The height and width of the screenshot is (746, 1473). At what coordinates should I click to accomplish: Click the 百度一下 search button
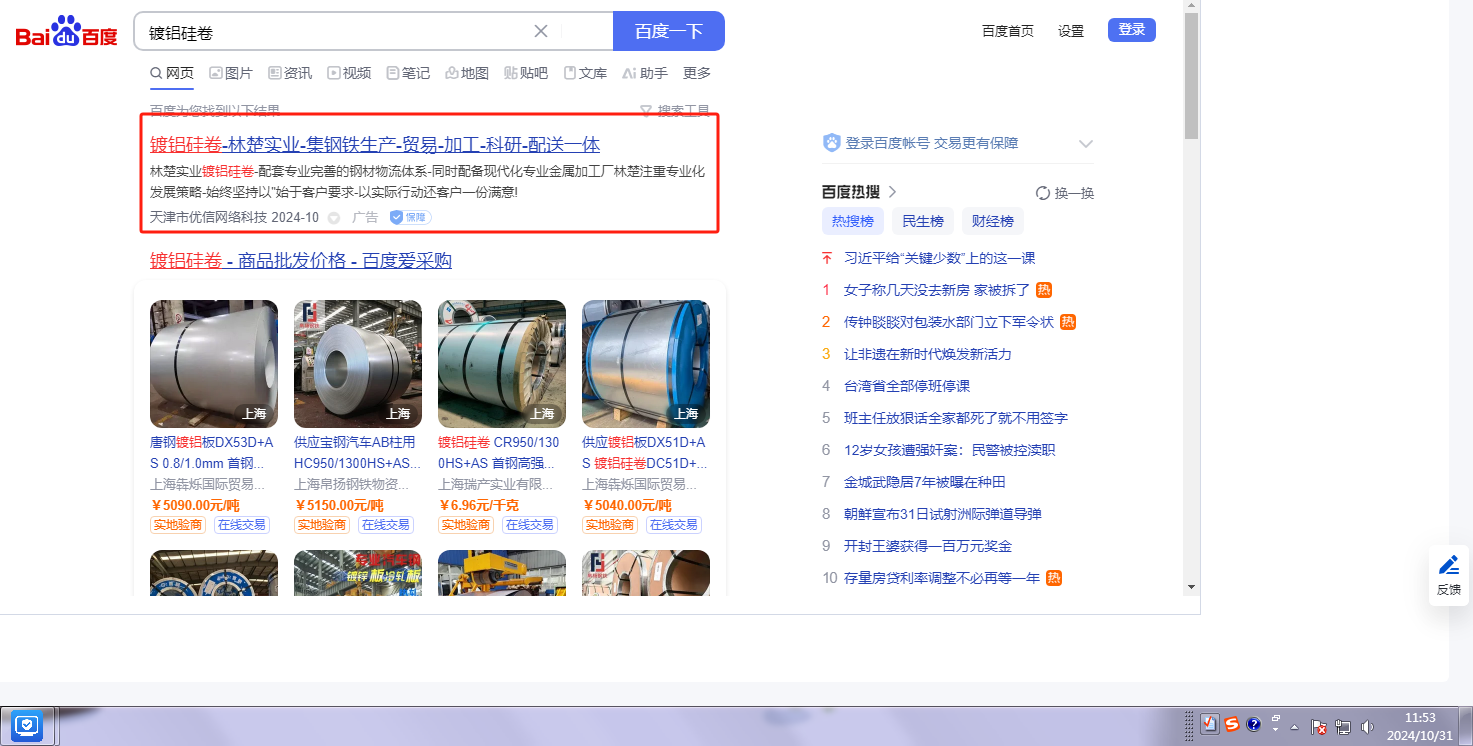669,31
